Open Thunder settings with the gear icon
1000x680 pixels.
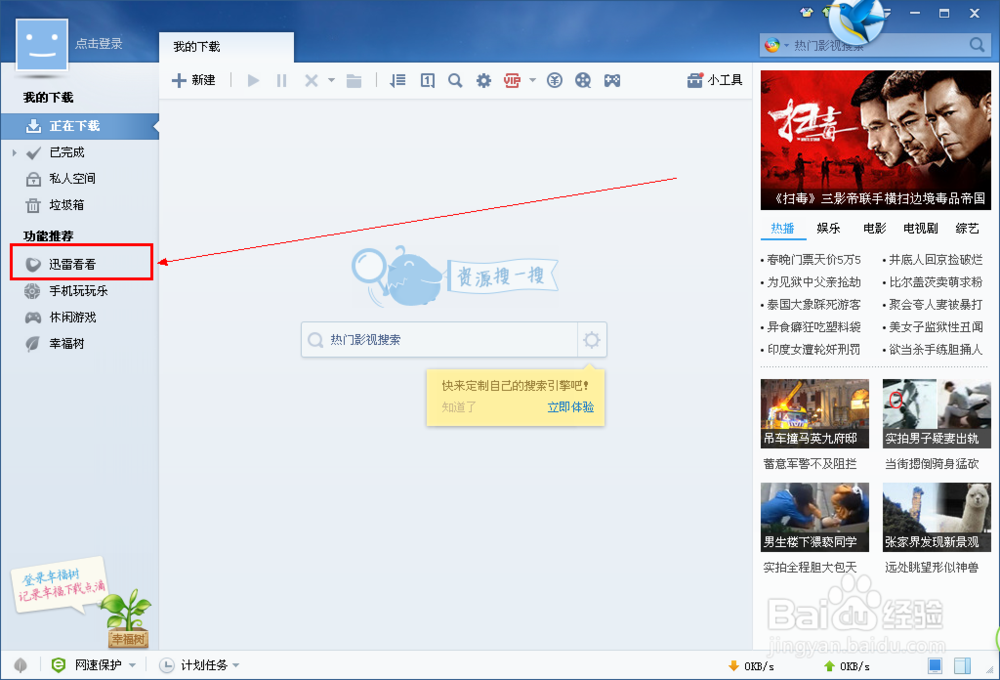484,79
